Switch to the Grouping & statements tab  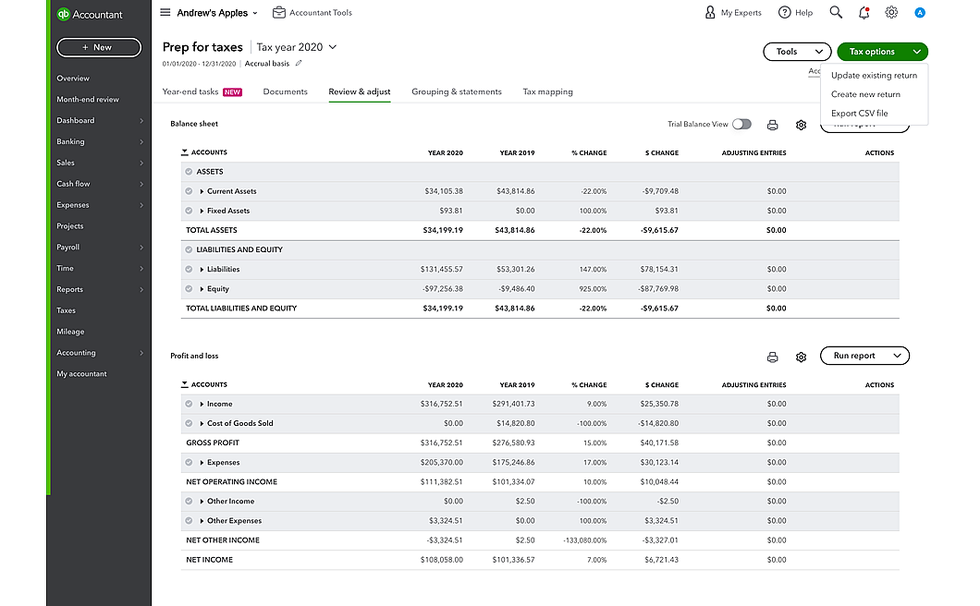(x=456, y=92)
